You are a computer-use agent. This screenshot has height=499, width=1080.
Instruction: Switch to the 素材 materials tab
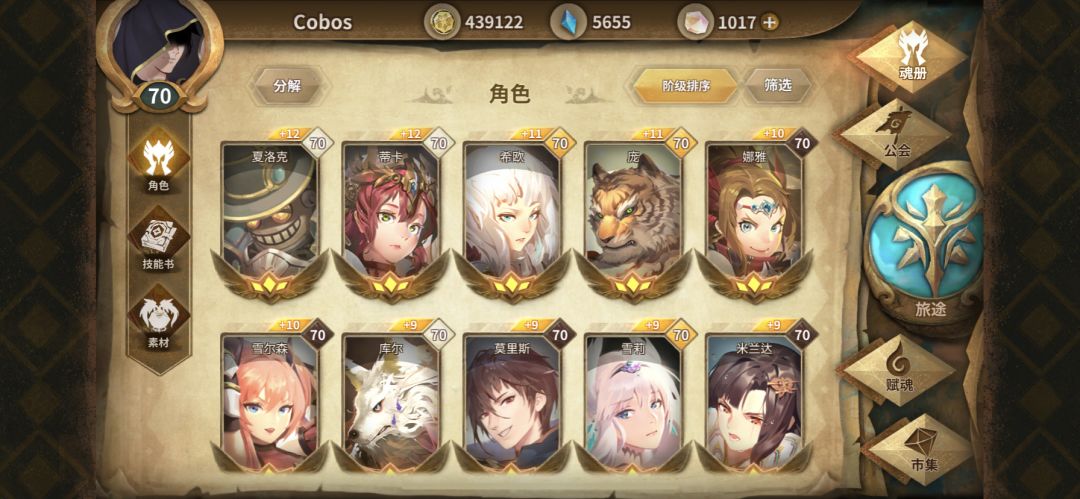coord(158,318)
